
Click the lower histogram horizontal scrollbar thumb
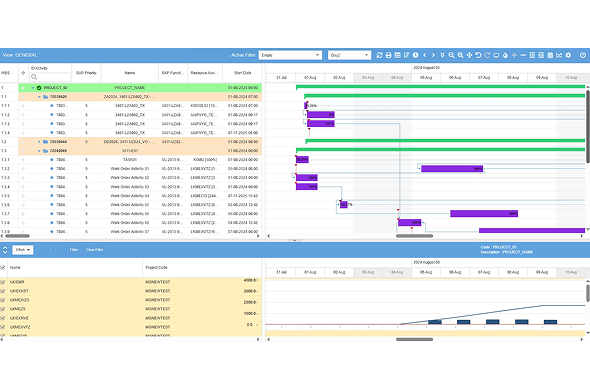pos(414,339)
